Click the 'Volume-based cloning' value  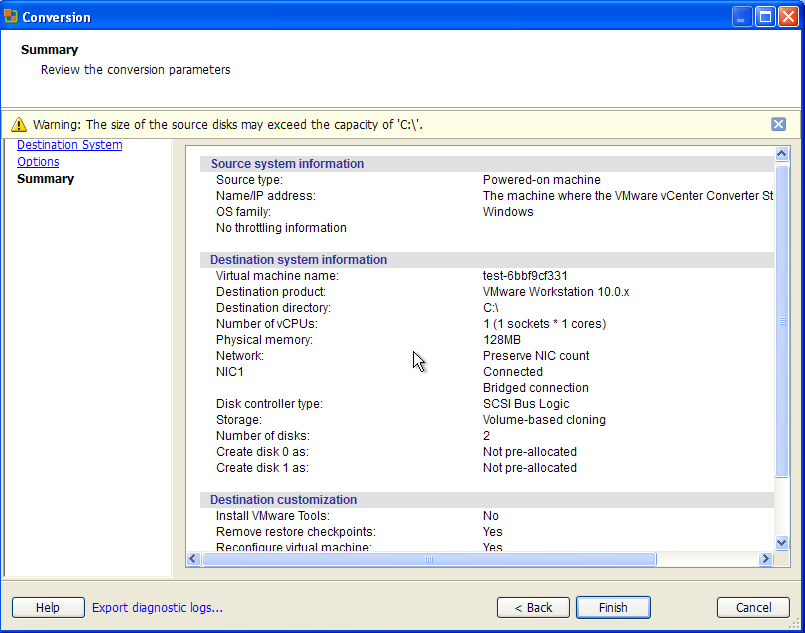pyautogui.click(x=544, y=420)
